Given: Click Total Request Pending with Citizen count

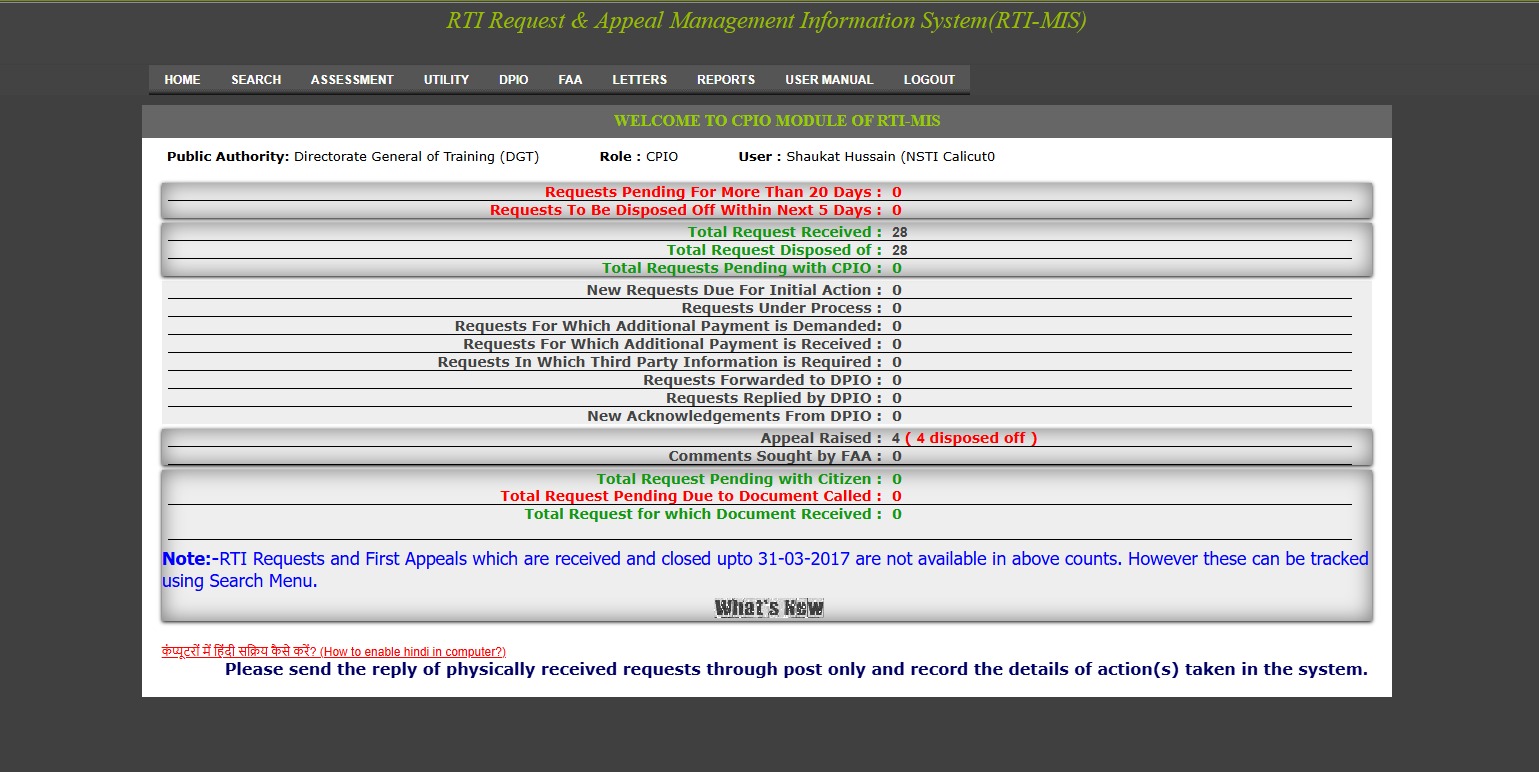Looking at the screenshot, I should [897, 479].
